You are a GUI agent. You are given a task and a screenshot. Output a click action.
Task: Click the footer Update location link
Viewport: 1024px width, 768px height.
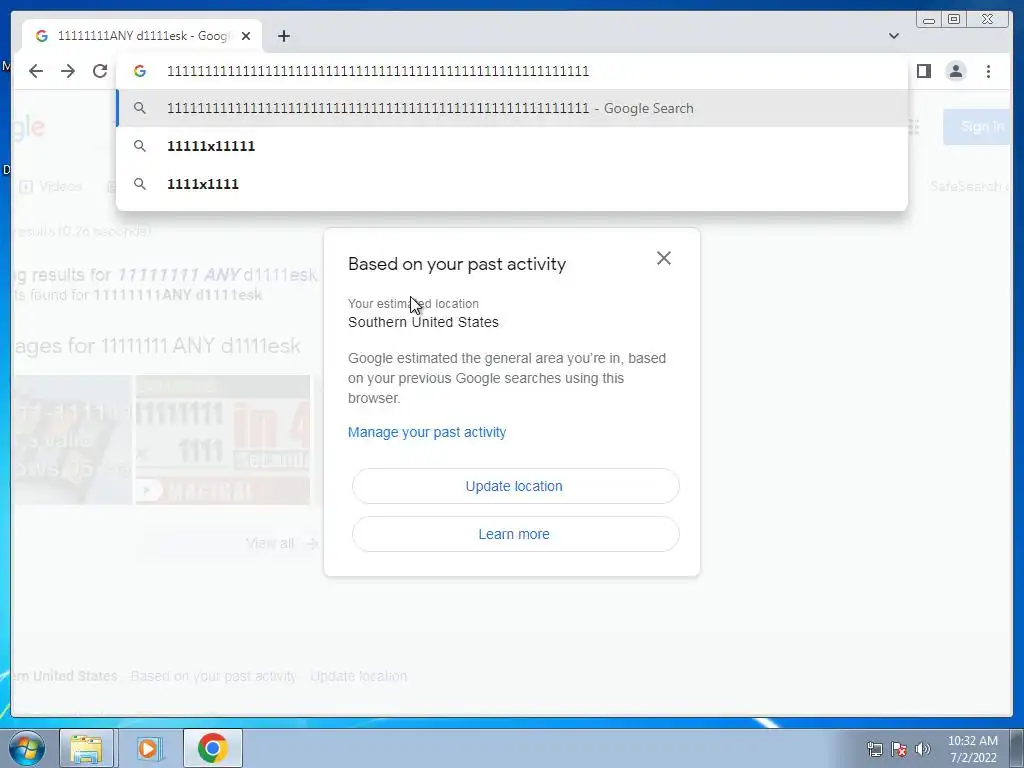(359, 676)
